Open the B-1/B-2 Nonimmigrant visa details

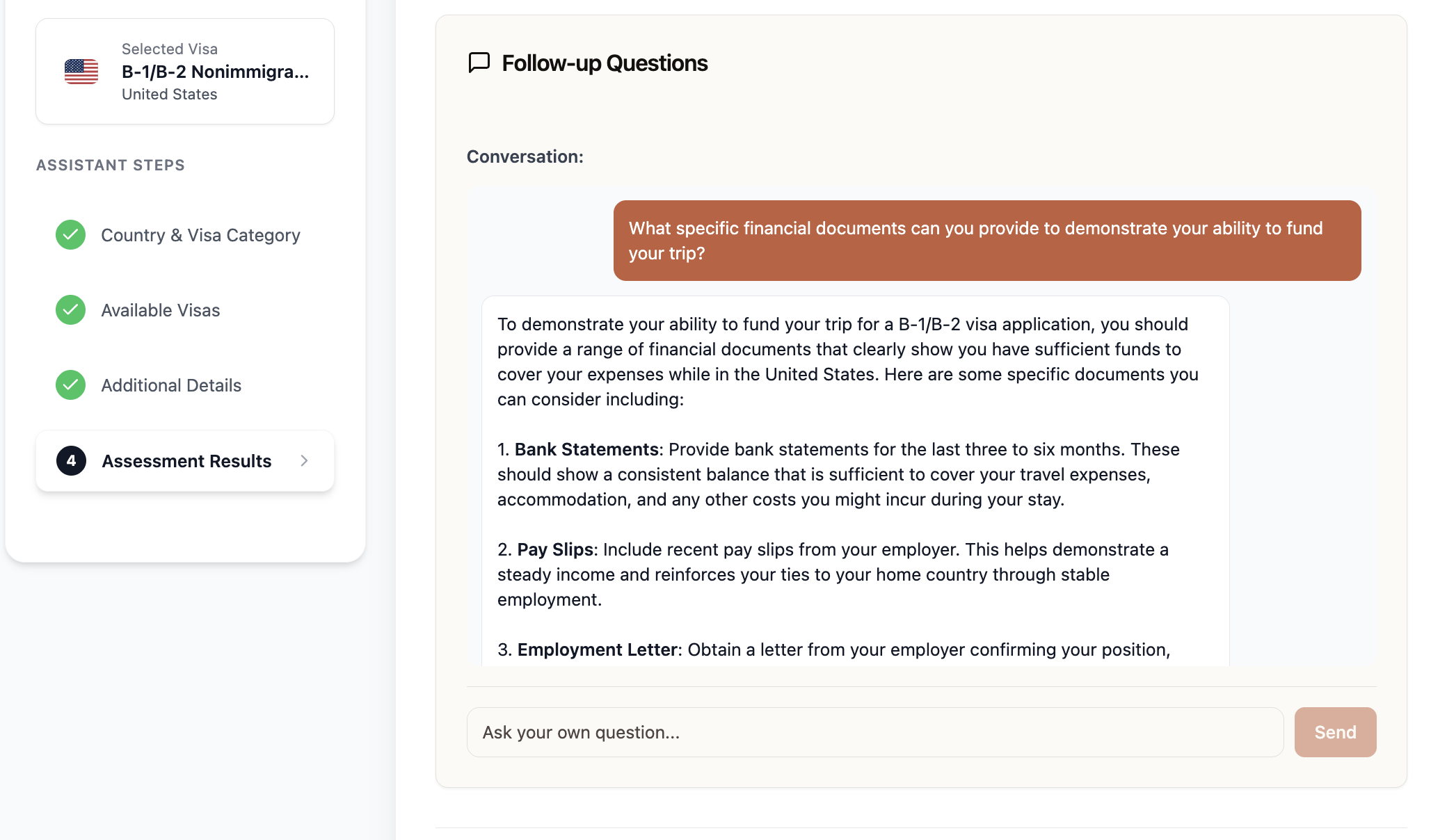216,70
